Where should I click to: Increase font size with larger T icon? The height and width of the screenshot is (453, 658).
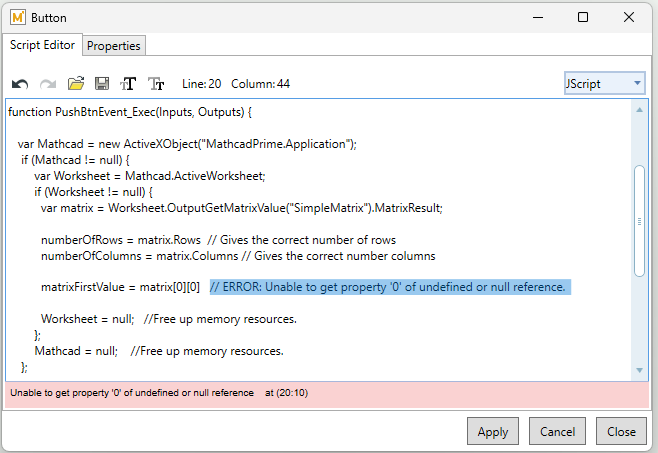pos(128,84)
